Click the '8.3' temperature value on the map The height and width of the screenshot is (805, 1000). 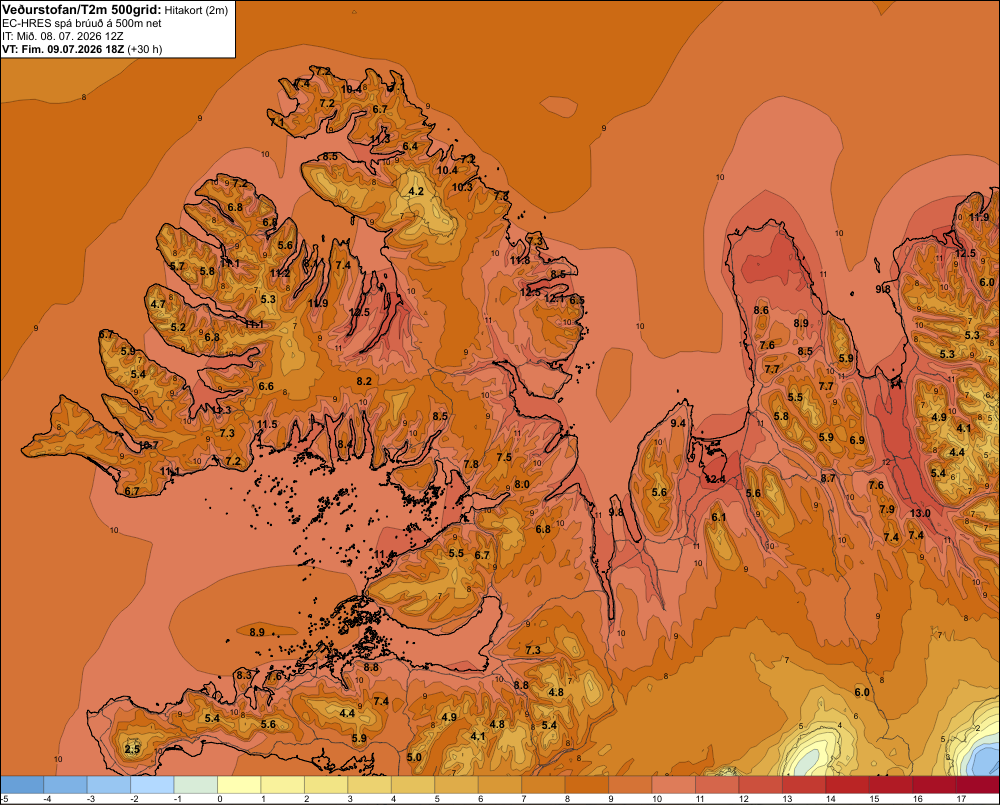244,674
